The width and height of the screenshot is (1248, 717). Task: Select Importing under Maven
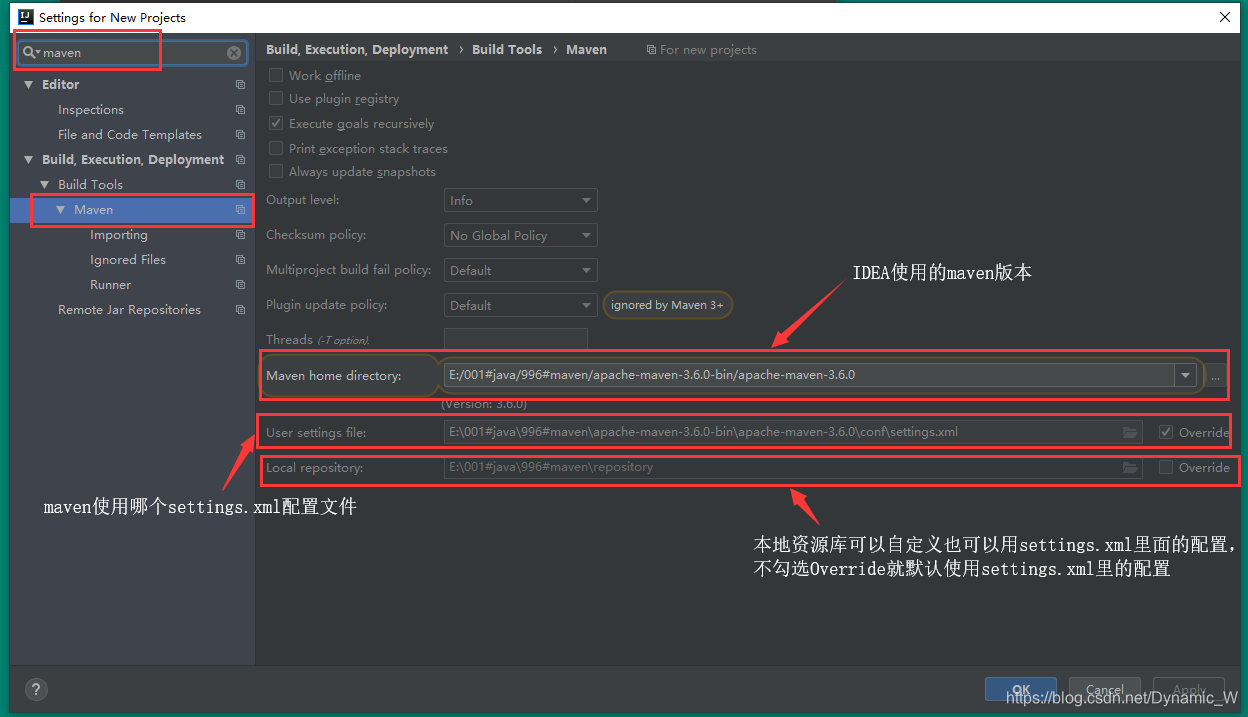coord(119,235)
